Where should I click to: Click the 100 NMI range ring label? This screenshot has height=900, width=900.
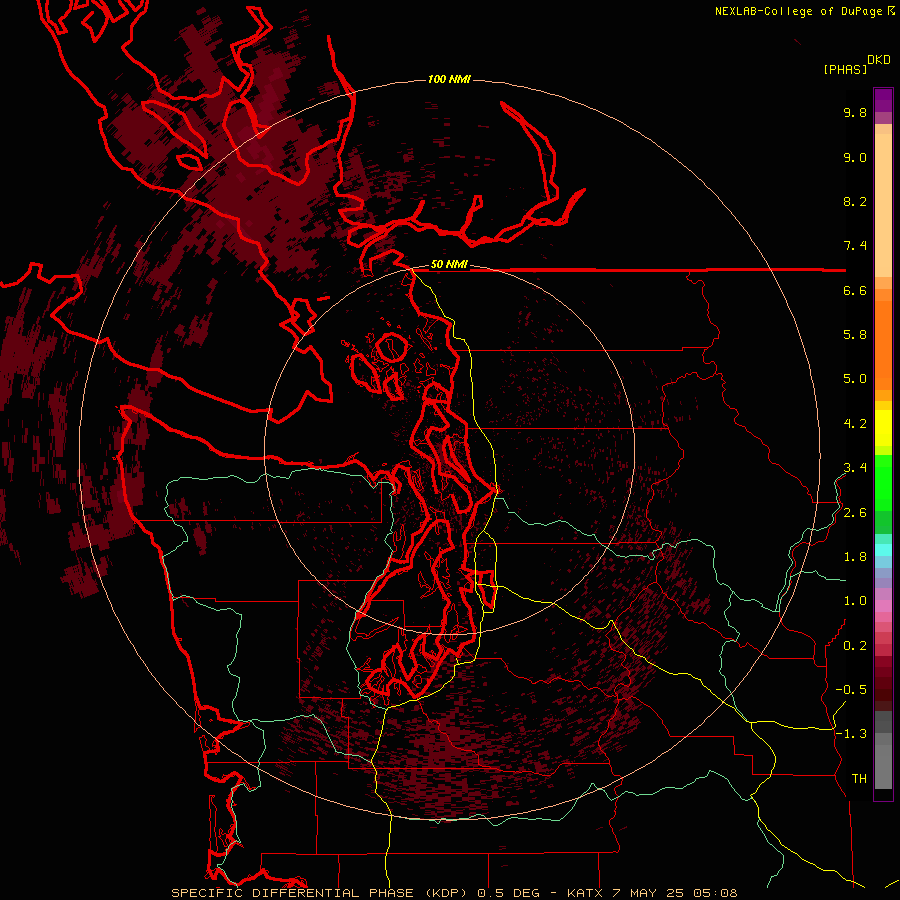[449, 79]
